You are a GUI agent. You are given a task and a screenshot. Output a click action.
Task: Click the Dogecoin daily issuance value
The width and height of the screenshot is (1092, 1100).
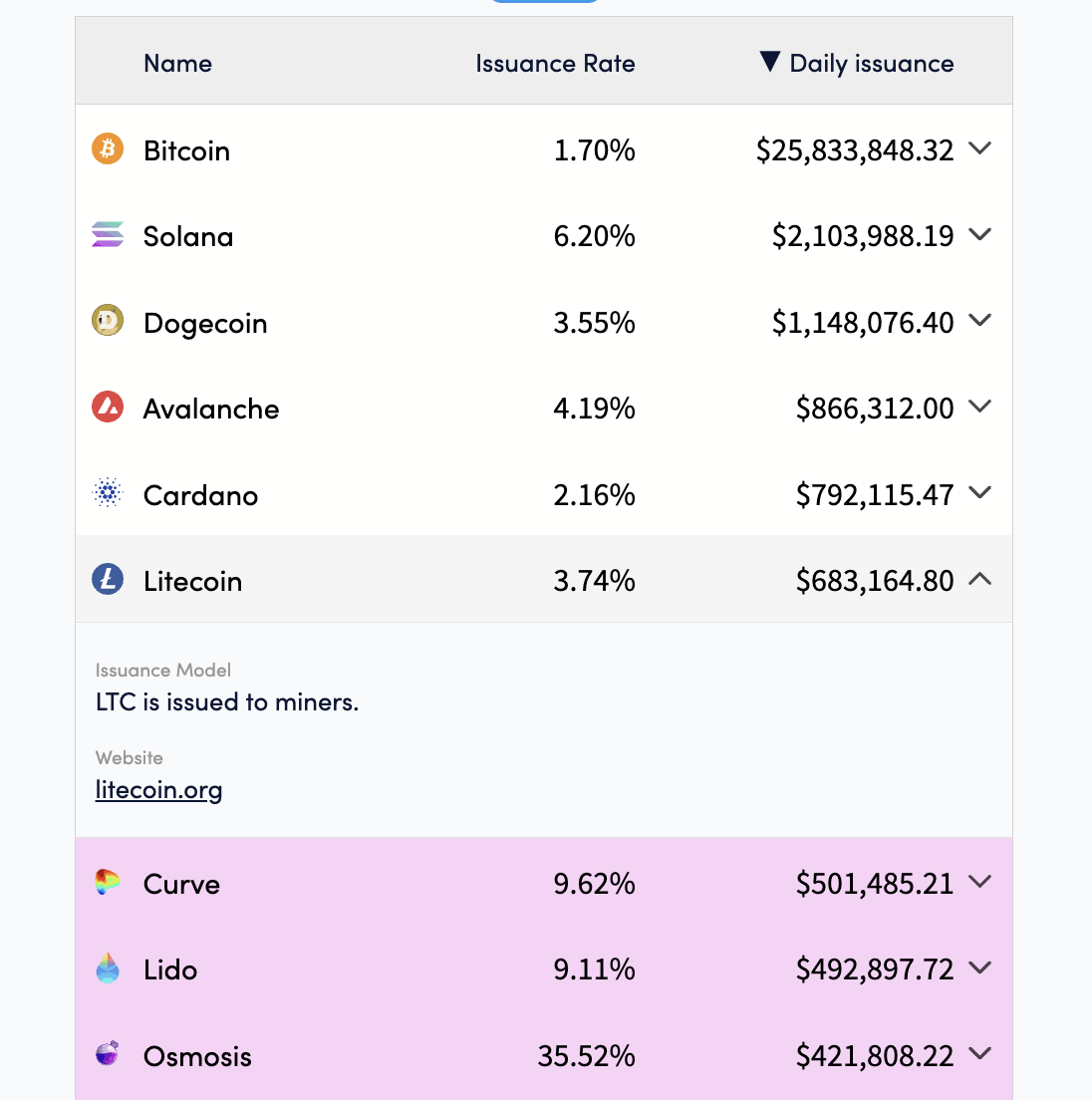click(x=863, y=323)
